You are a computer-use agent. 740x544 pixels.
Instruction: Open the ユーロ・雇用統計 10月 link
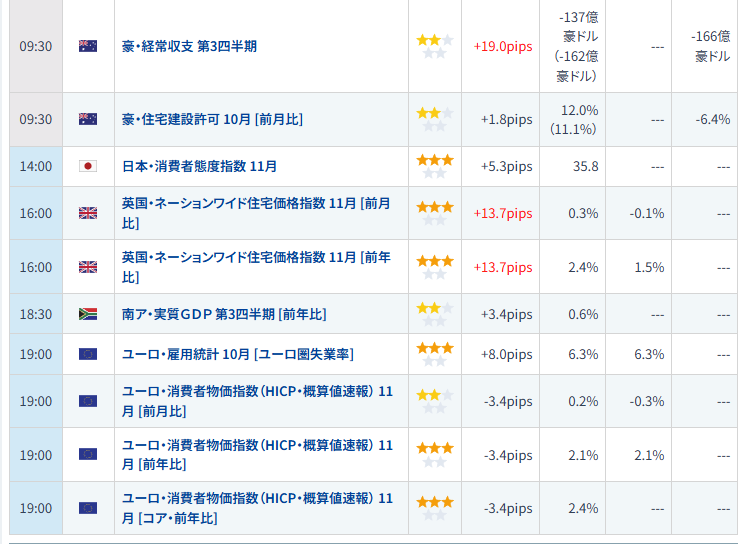[237, 354]
